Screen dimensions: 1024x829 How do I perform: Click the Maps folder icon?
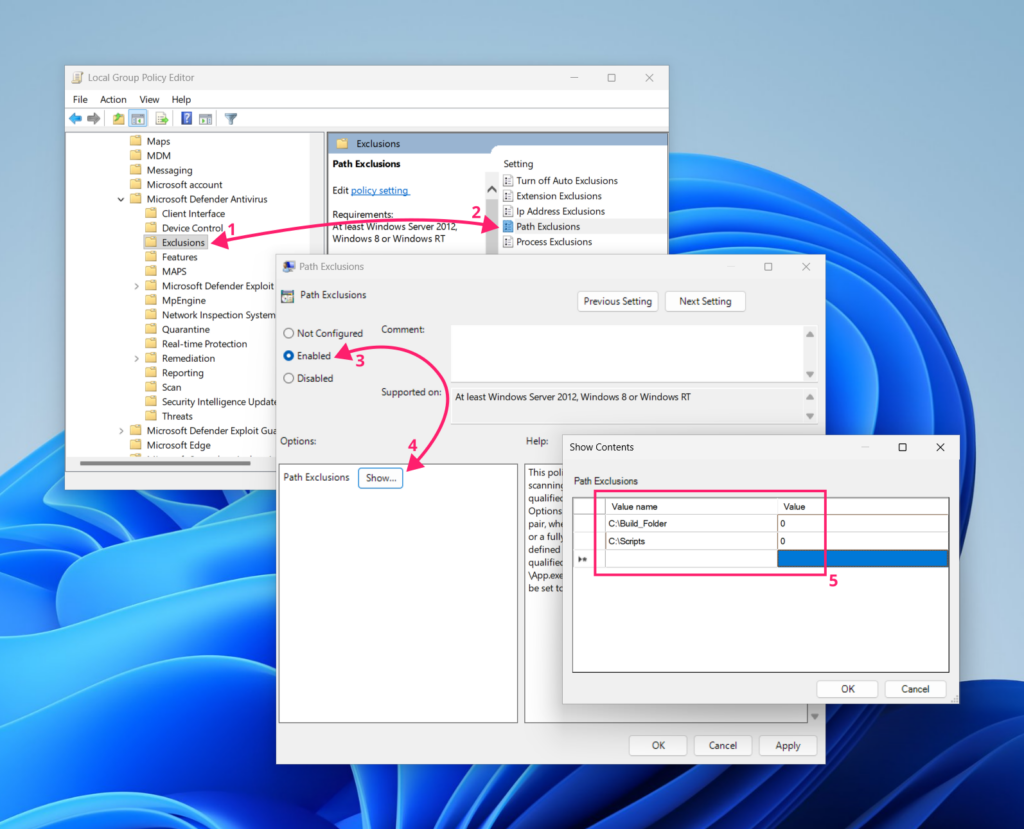[136, 140]
